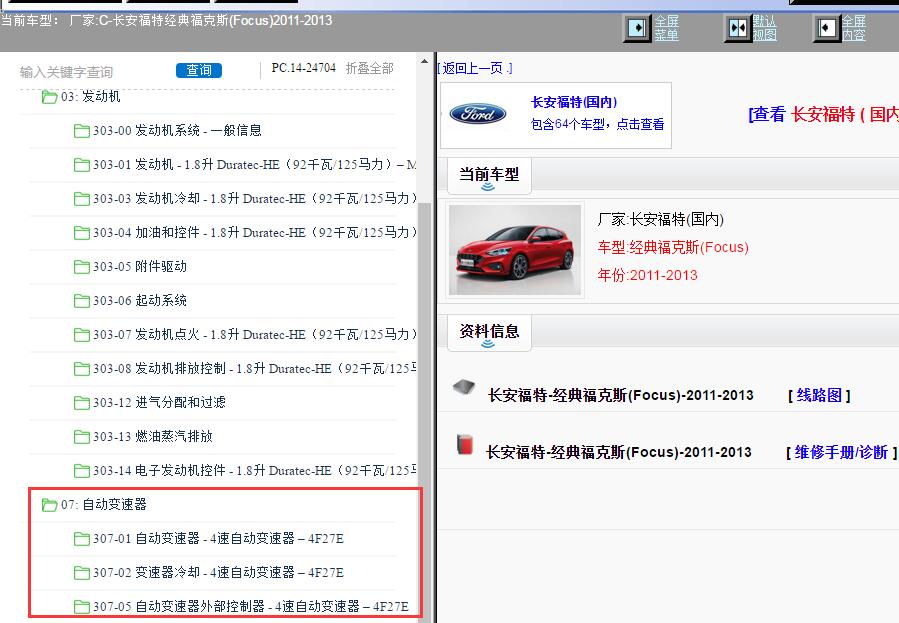Open folder icon of 307-02 变速器冷却

click(x=81, y=573)
